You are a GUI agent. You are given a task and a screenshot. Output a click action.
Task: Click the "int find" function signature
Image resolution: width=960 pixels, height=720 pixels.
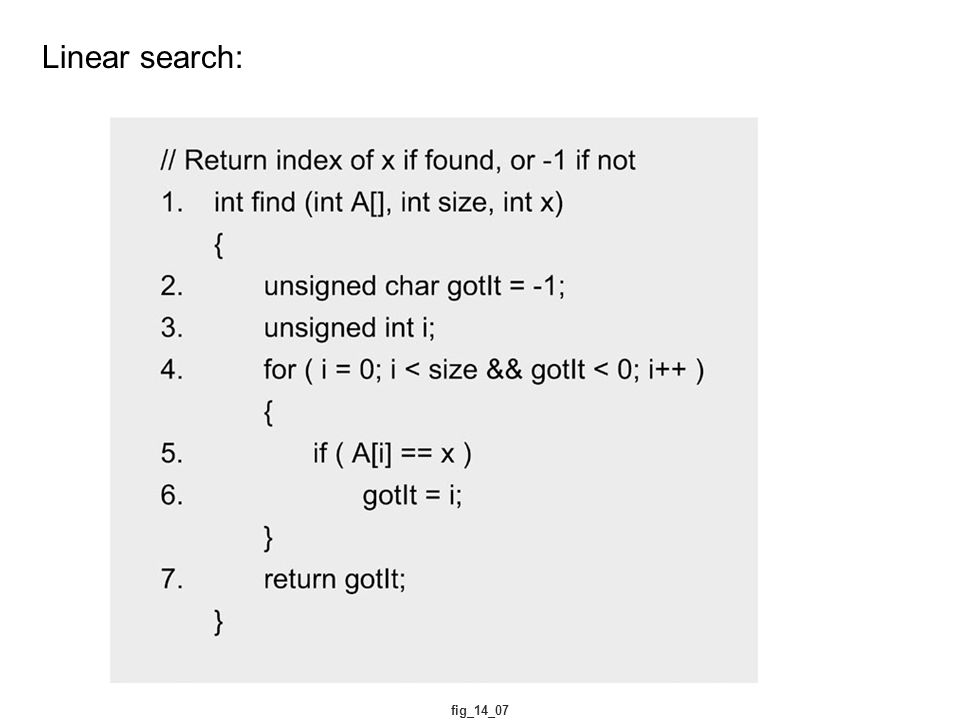pyautogui.click(x=388, y=203)
